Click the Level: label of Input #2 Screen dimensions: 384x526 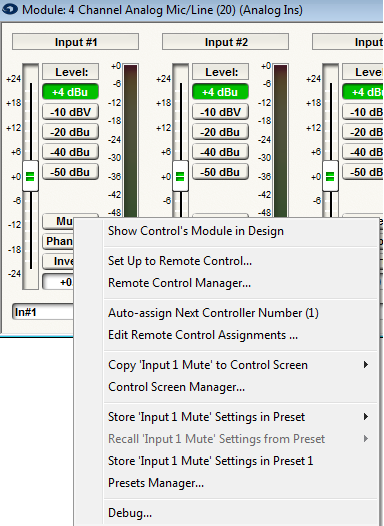pyautogui.click(x=220, y=72)
